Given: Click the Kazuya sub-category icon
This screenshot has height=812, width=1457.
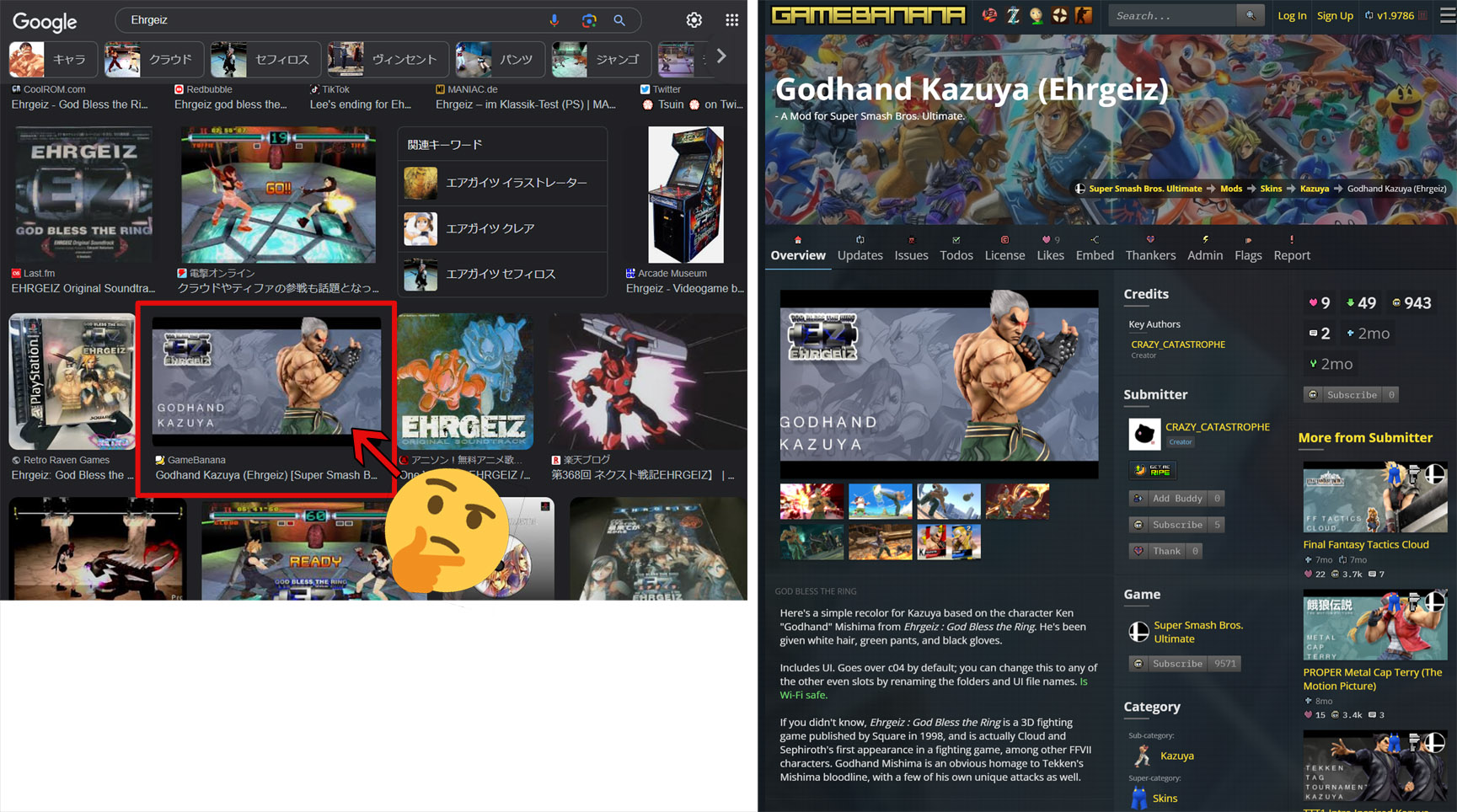Looking at the screenshot, I should [1142, 756].
